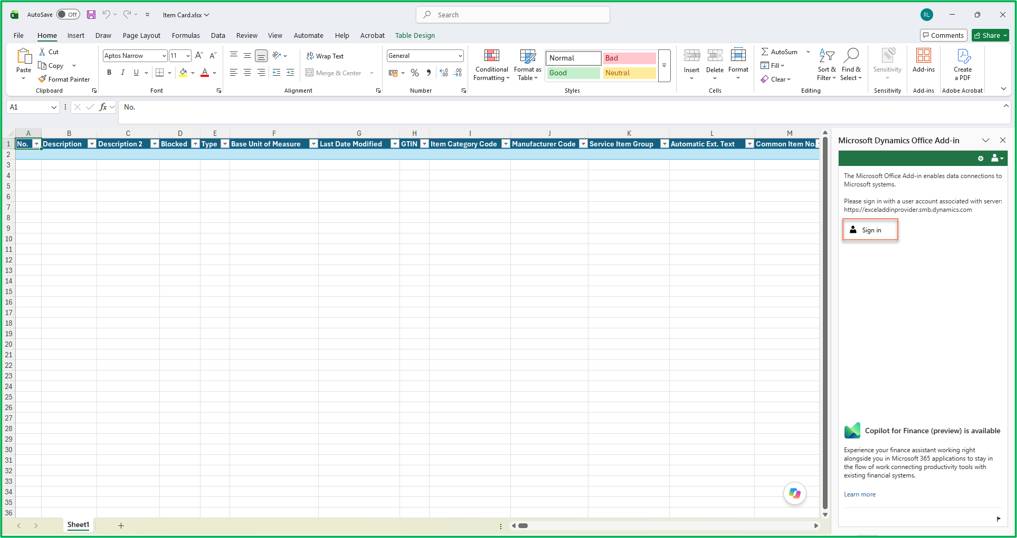Screen dimensions: 1017x538
Task: Click the Delete cells icon
Action: coord(715,56)
